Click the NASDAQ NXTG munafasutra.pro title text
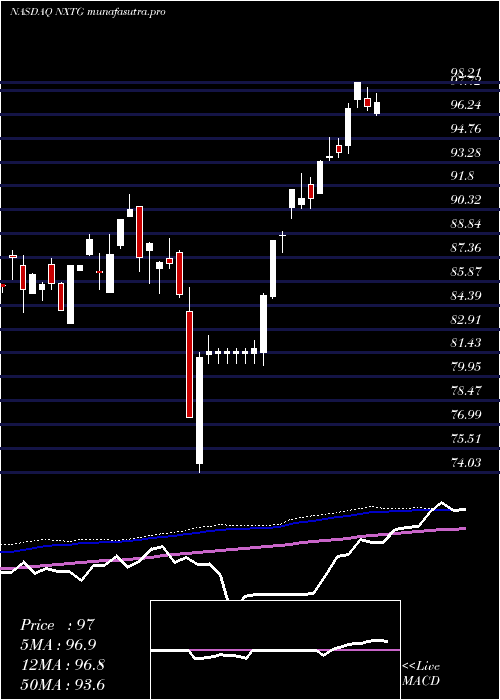This screenshot has height=700, width=500. pyautogui.click(x=88, y=12)
